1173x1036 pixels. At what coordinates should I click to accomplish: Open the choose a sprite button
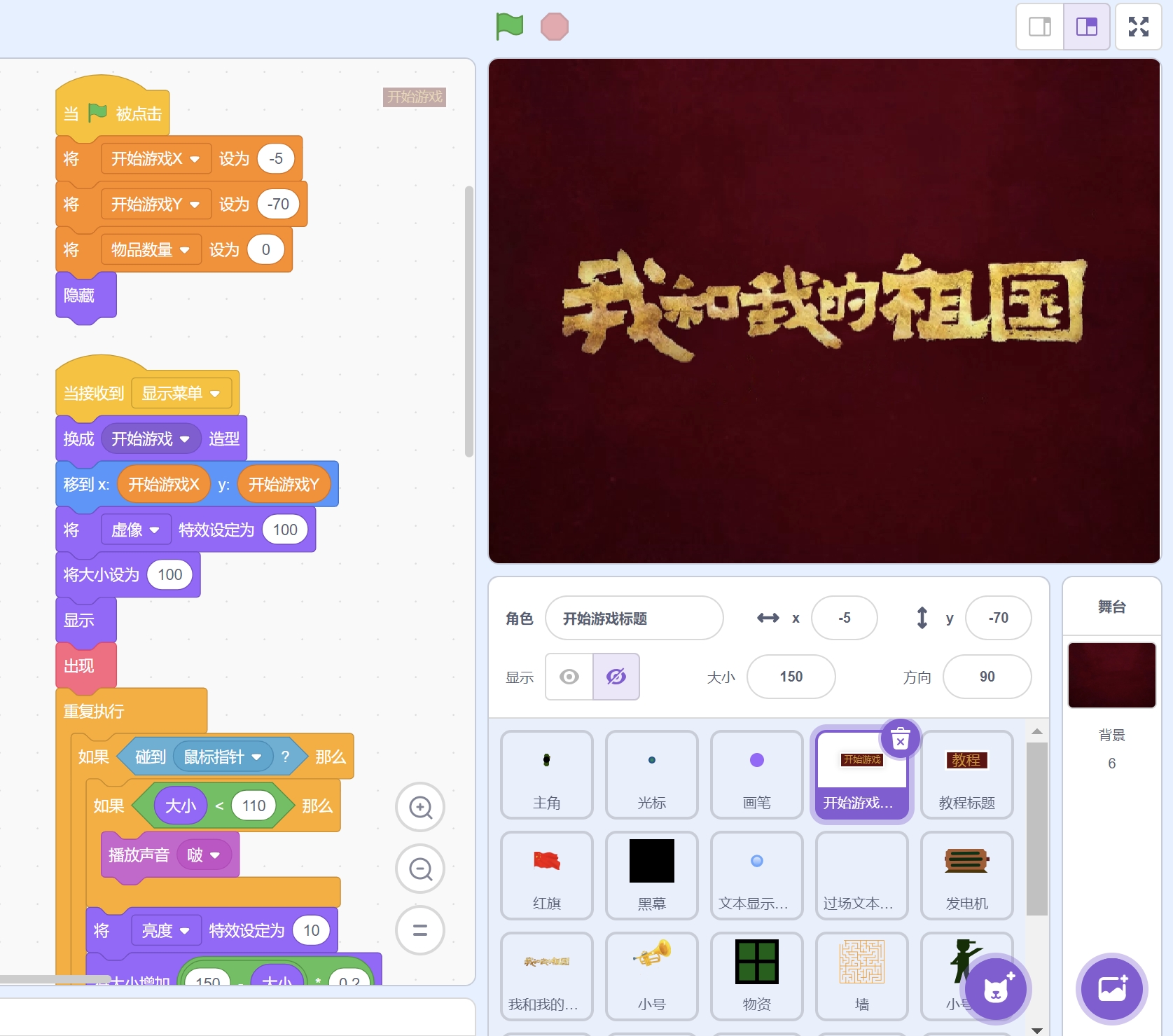coord(995,988)
